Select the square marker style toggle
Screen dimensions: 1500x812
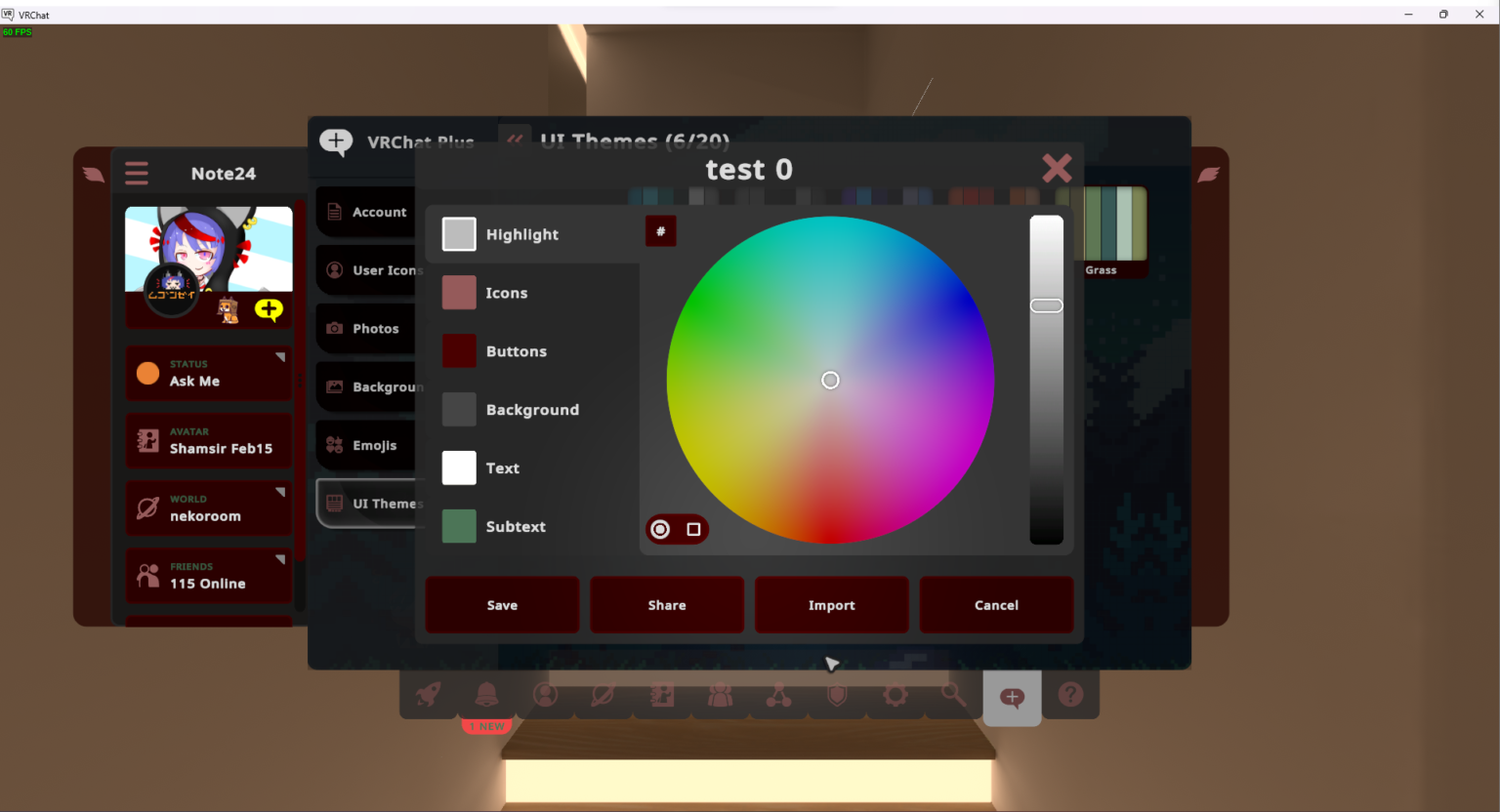tap(691, 528)
